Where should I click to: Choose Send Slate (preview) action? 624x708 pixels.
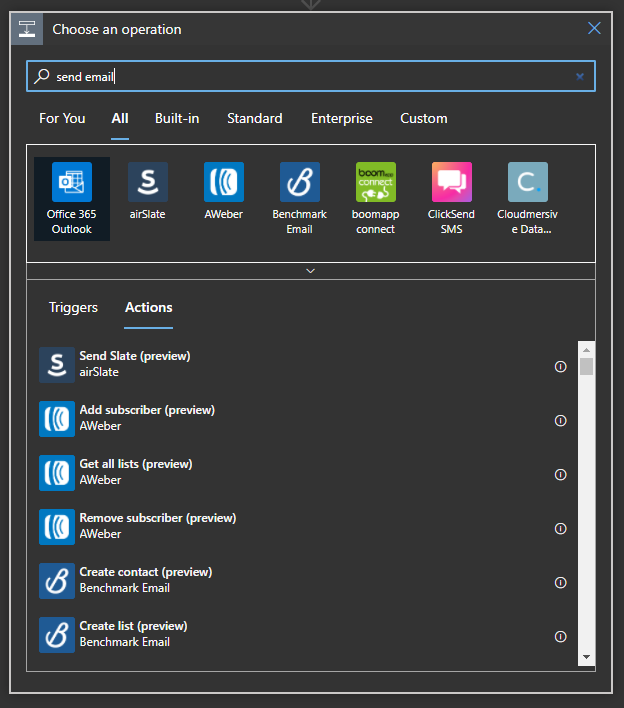point(303,365)
